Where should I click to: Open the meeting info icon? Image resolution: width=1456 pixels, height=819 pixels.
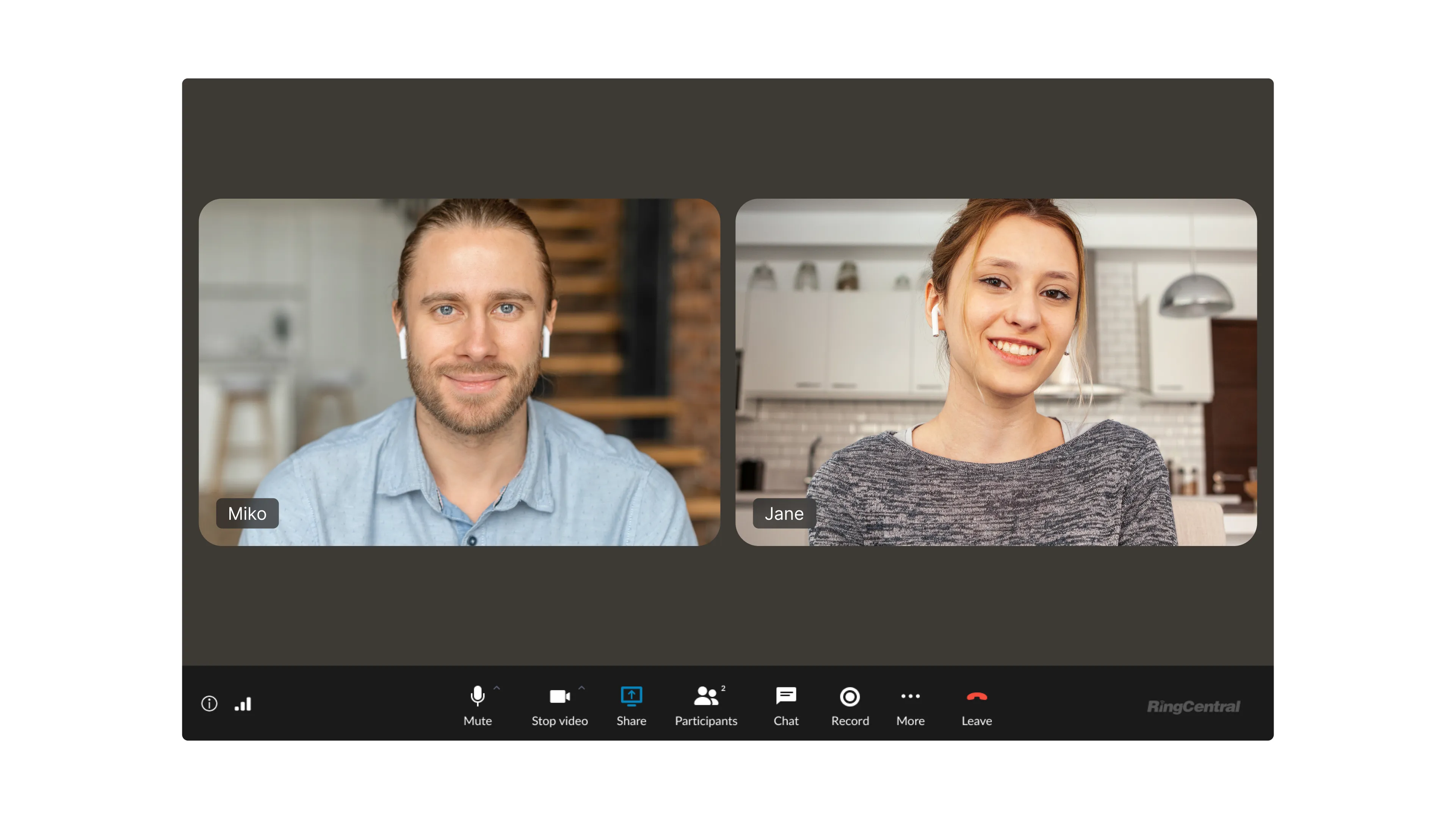click(209, 704)
